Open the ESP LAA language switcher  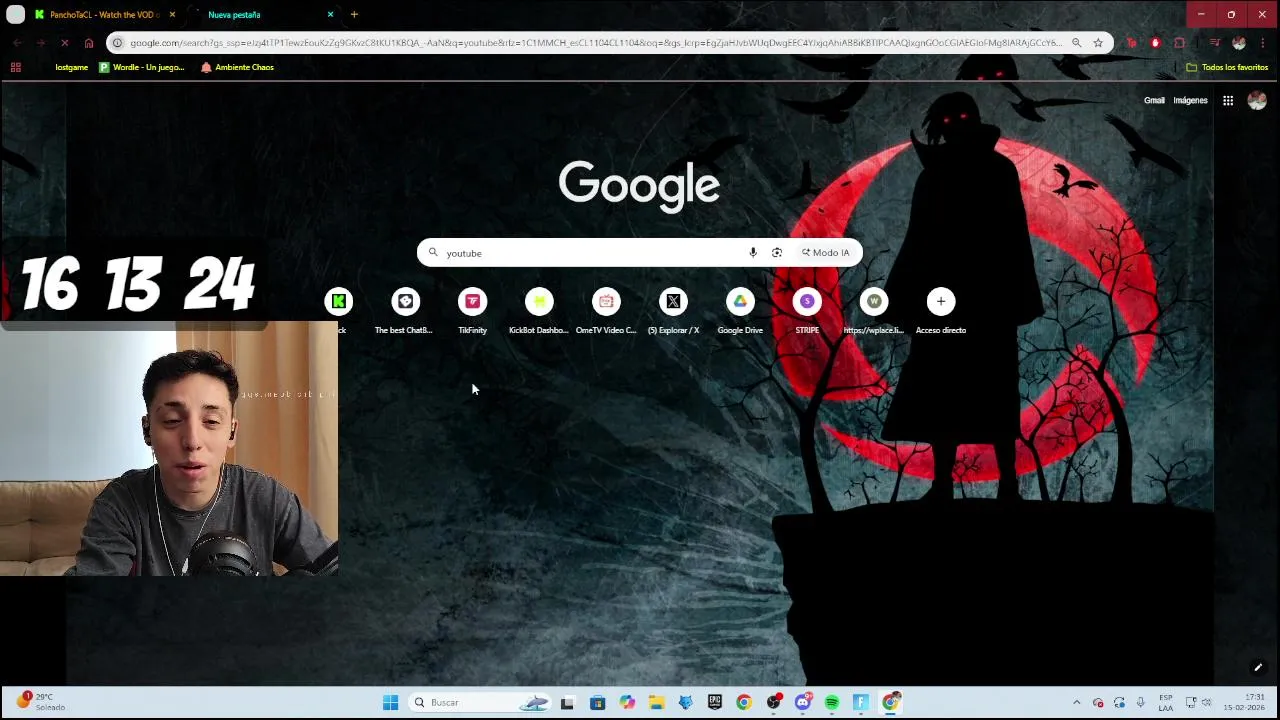coord(1166,702)
